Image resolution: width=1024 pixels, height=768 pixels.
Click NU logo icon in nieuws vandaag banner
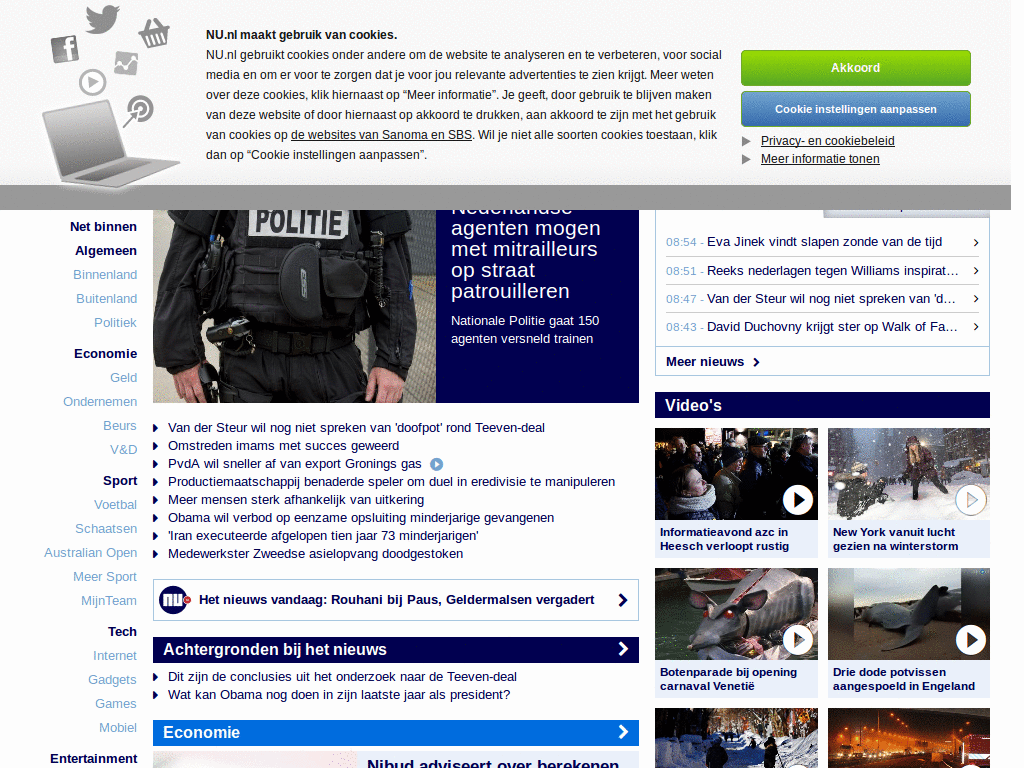click(174, 600)
